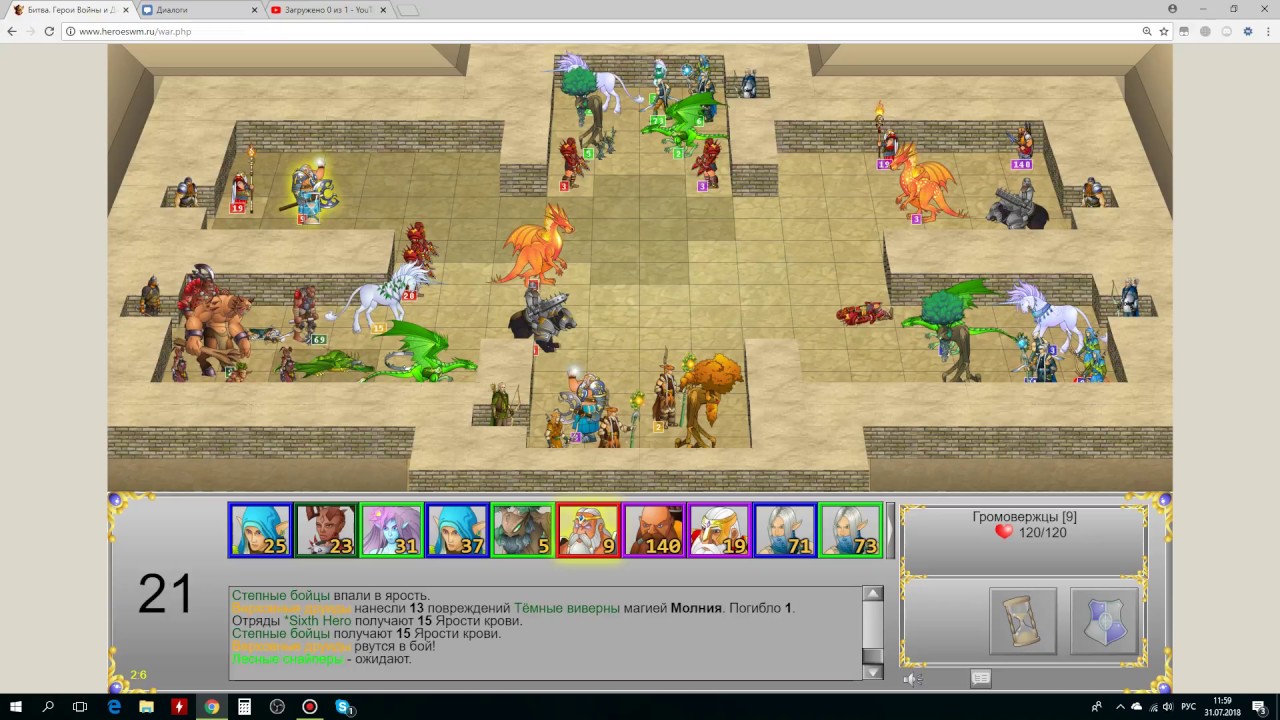Click the blue gear extension icon in the toolbar
The width and height of the screenshot is (1280, 720).
coord(1248,31)
